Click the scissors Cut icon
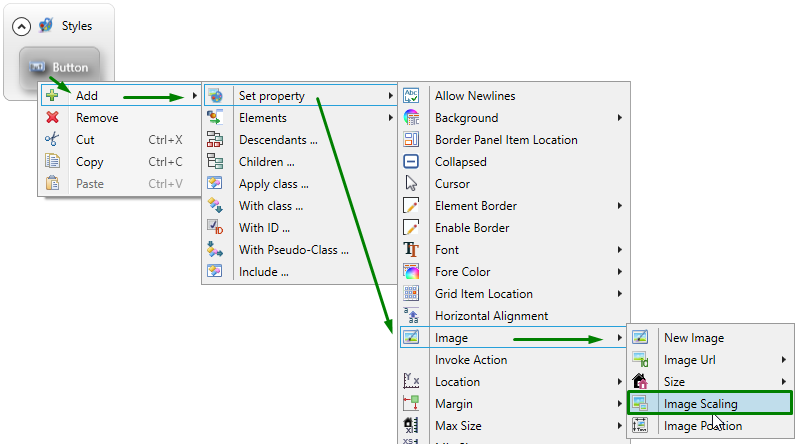 tap(52, 140)
